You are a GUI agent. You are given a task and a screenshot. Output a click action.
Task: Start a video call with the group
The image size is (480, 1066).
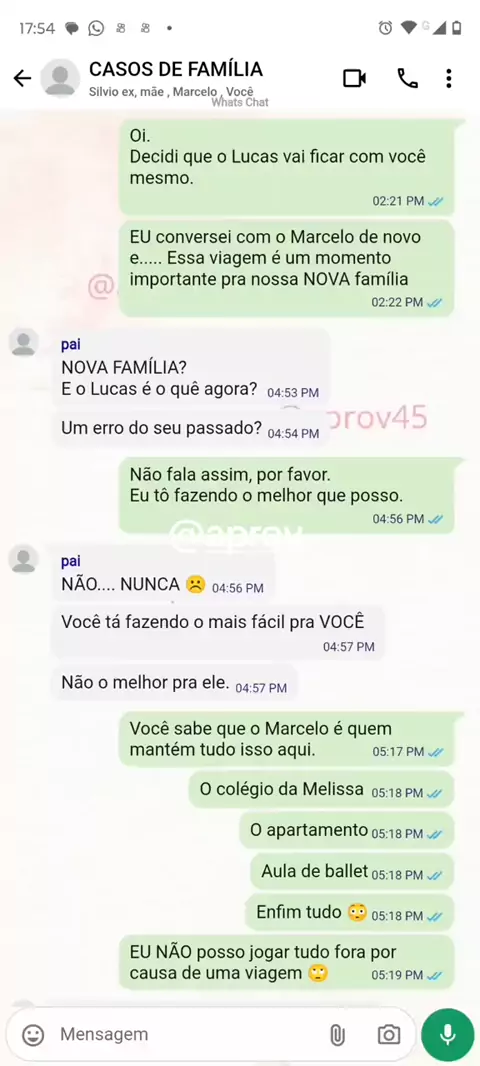[354, 79]
